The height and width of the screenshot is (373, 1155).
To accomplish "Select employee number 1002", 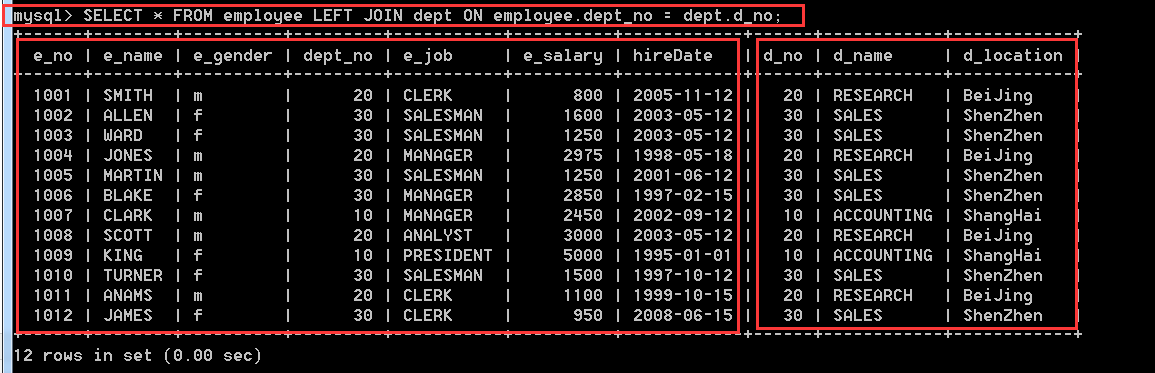I will click(x=53, y=115).
